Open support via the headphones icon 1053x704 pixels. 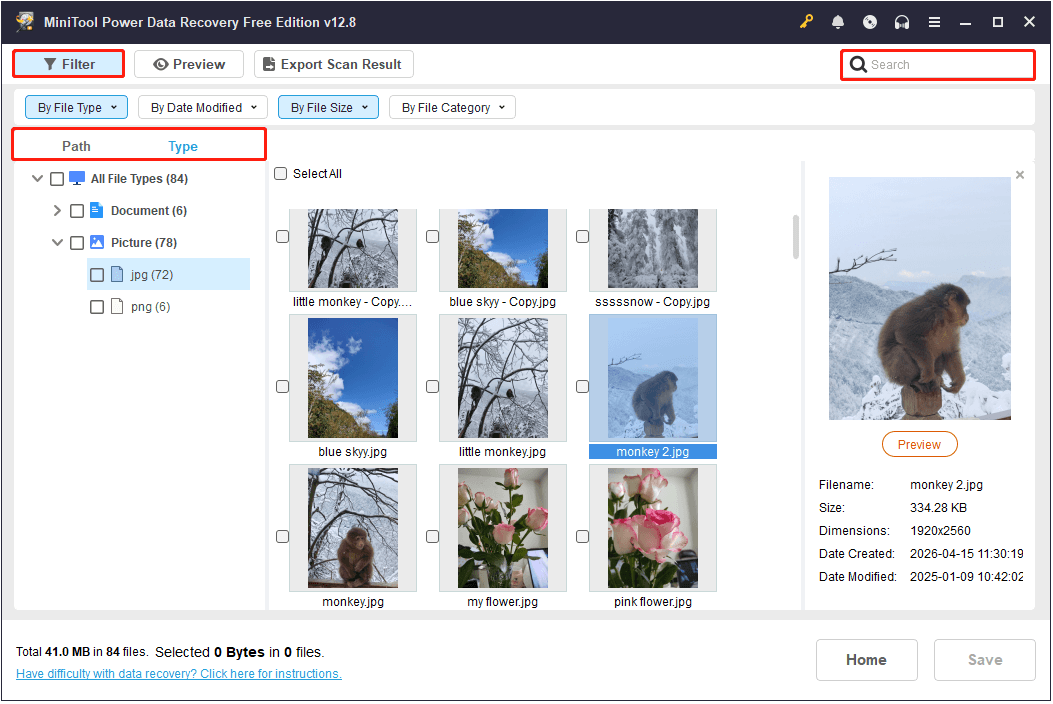[x=902, y=22]
